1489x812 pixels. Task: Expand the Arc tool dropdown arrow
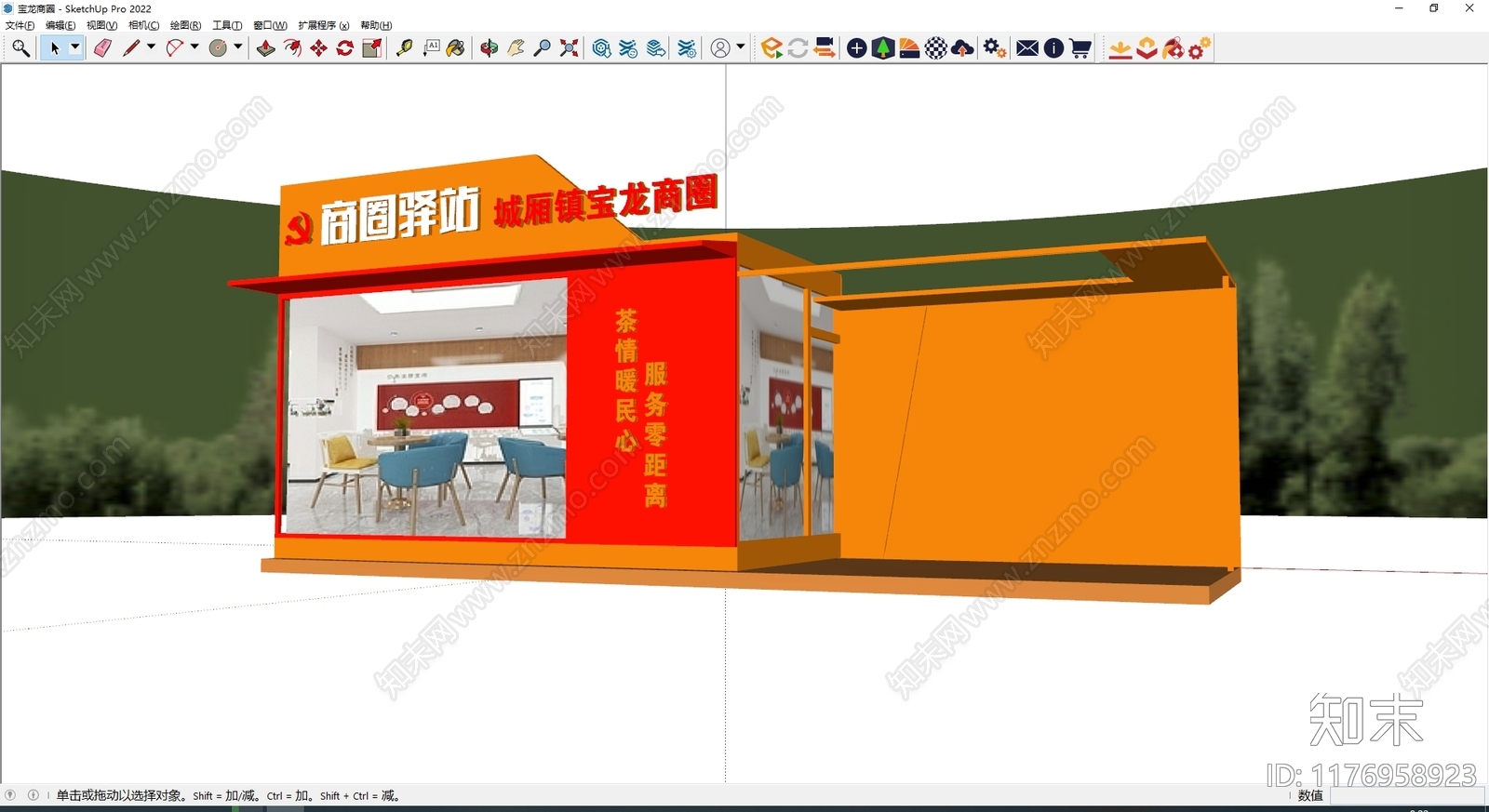click(195, 47)
